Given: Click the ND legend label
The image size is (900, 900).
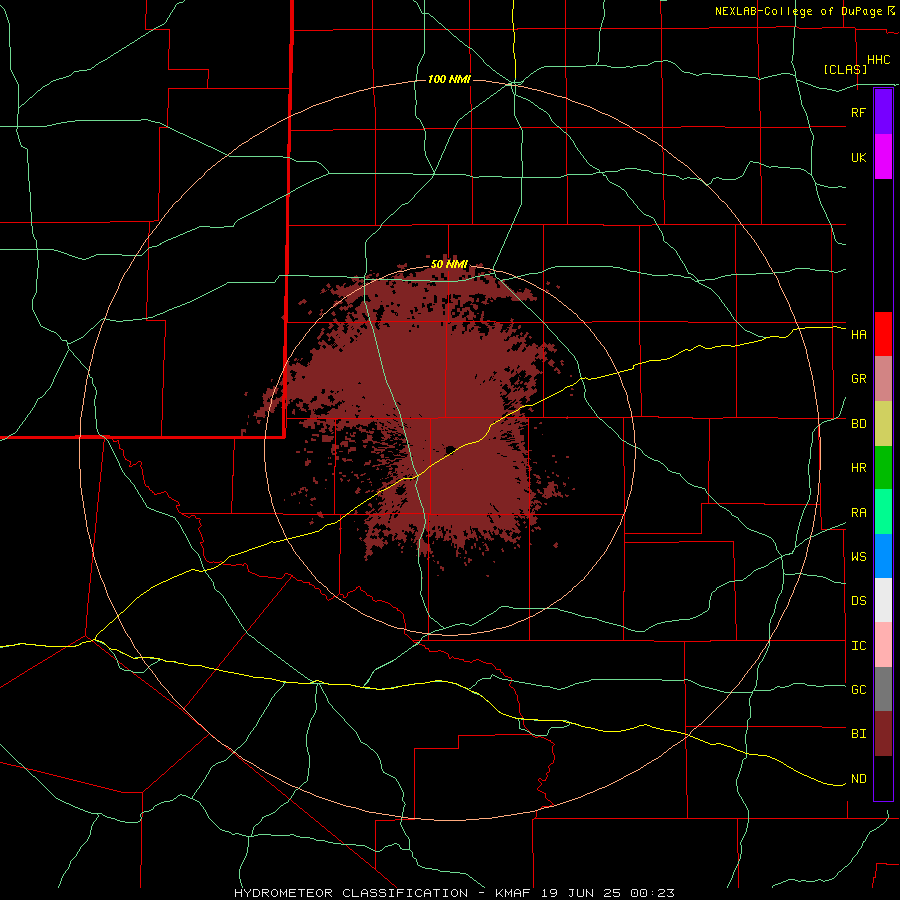Looking at the screenshot, I should tap(858, 779).
